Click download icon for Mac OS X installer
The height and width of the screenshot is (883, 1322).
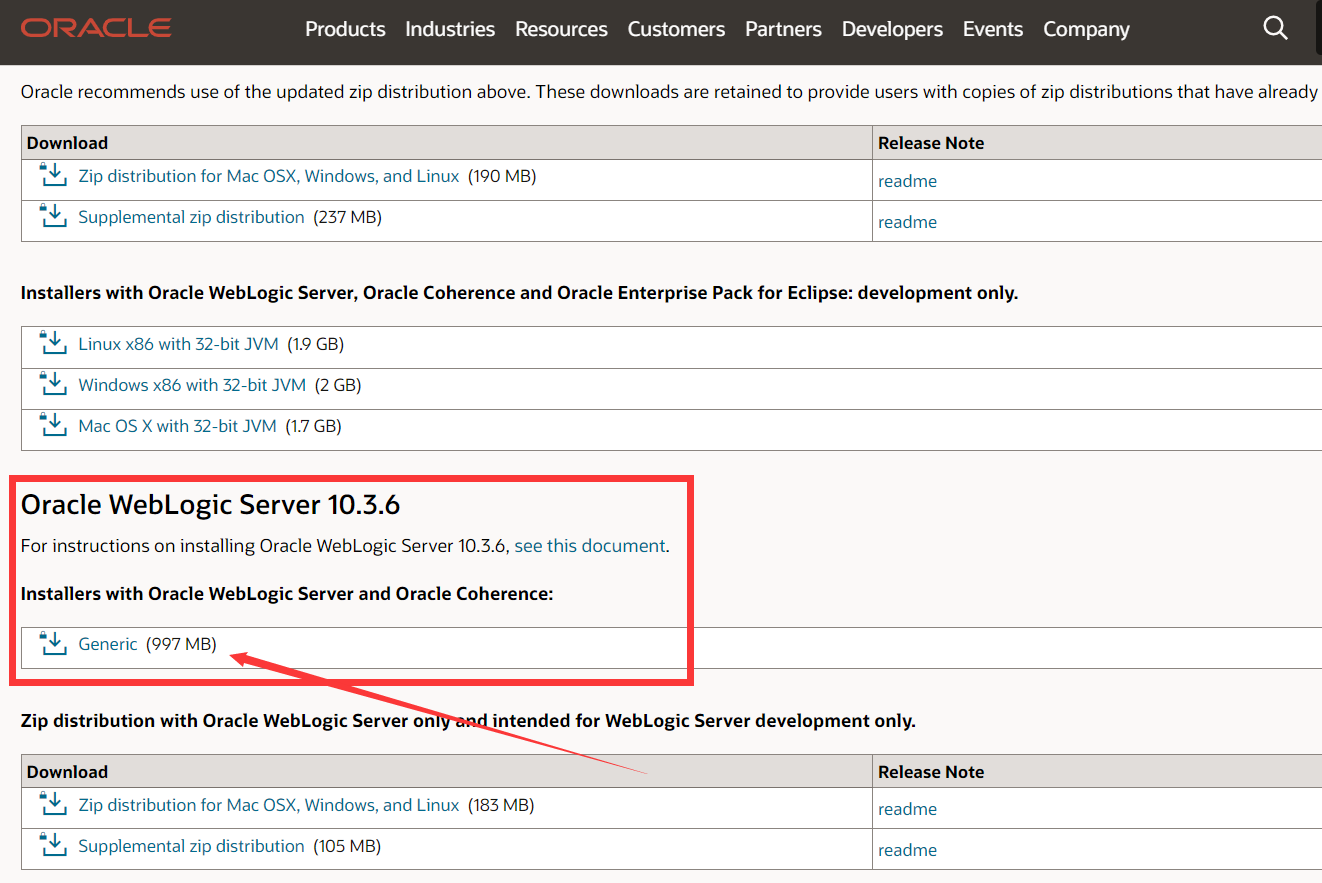(x=53, y=425)
